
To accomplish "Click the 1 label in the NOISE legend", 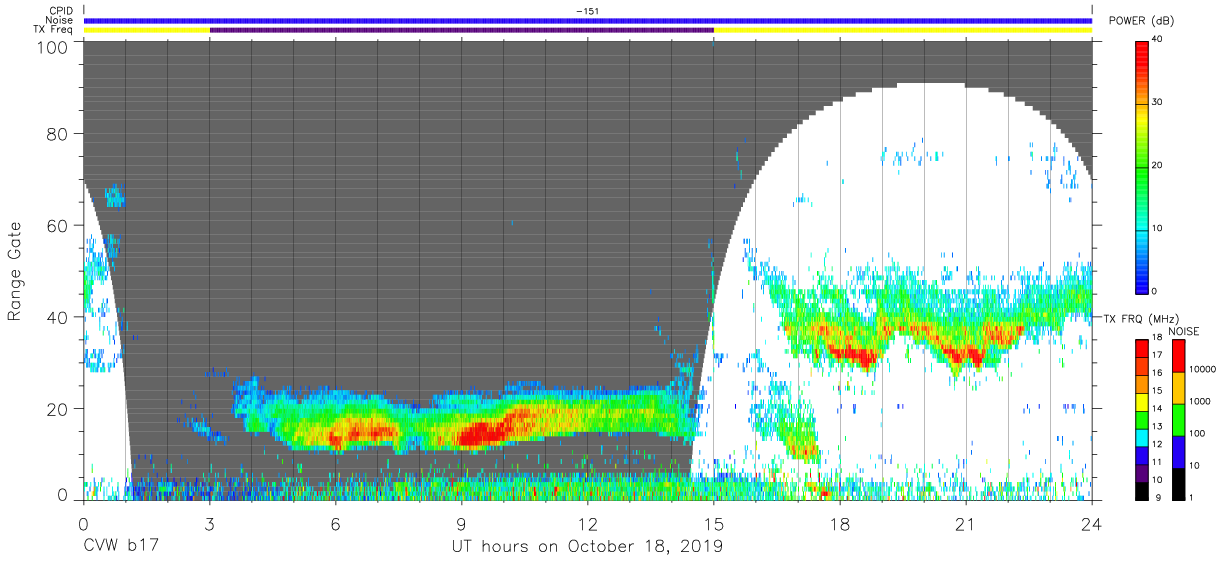I will coord(1189,497).
